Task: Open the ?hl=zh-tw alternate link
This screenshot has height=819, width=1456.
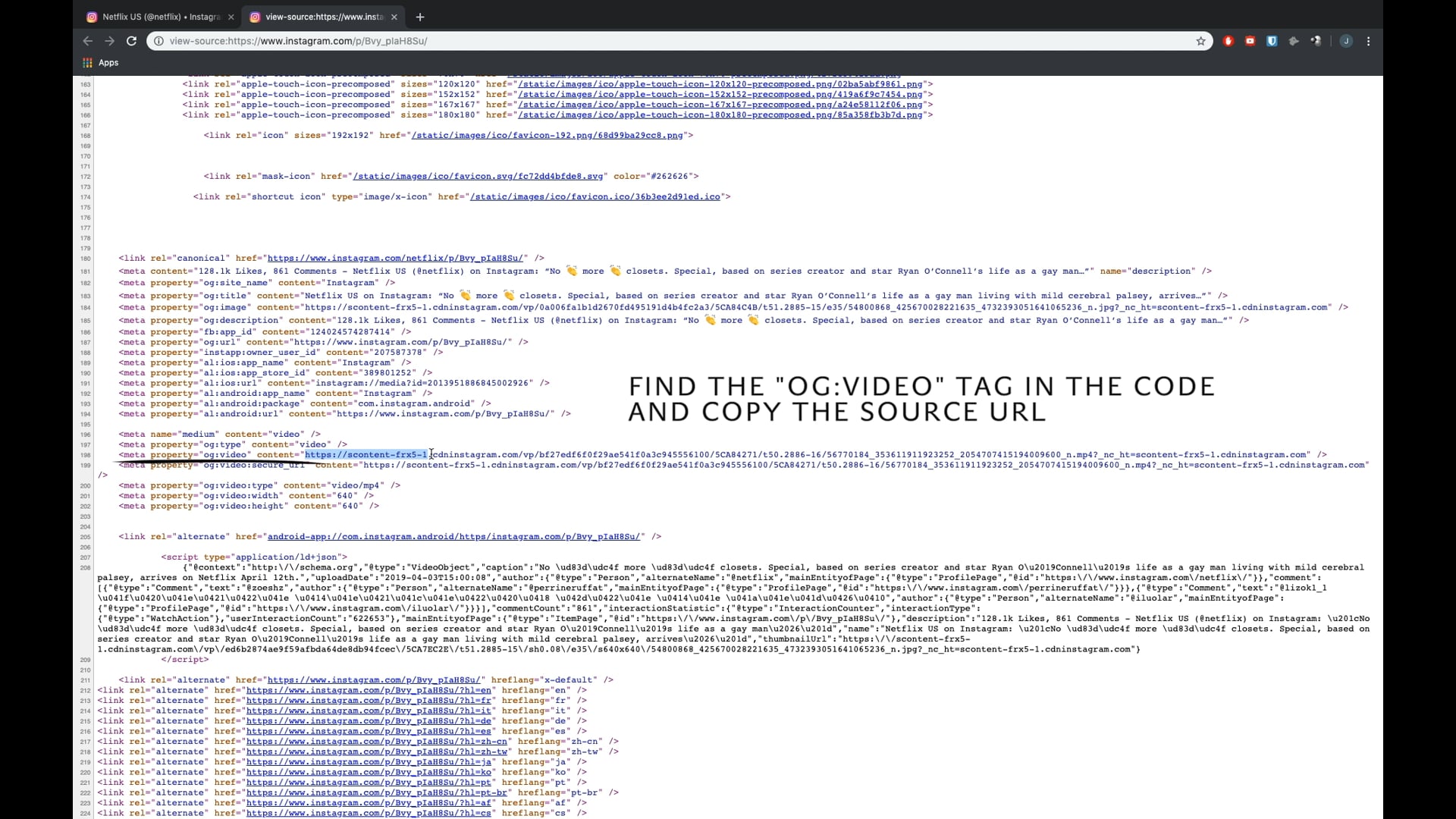Action: (377, 752)
